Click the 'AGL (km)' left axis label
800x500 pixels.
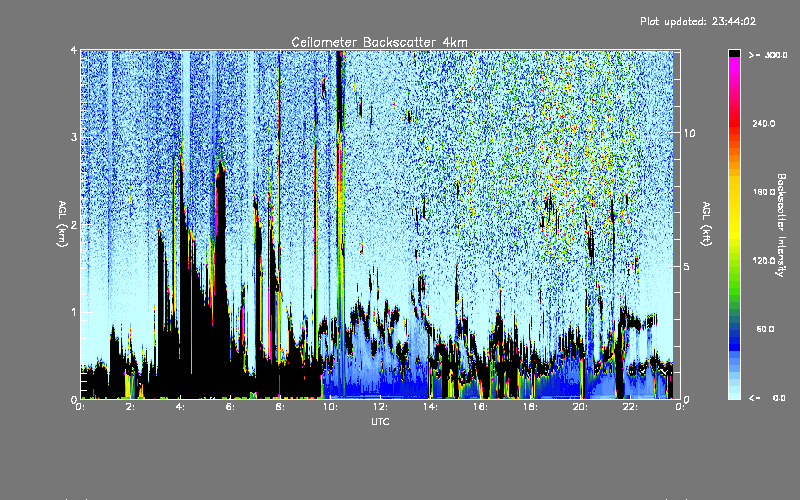[x=62, y=224]
